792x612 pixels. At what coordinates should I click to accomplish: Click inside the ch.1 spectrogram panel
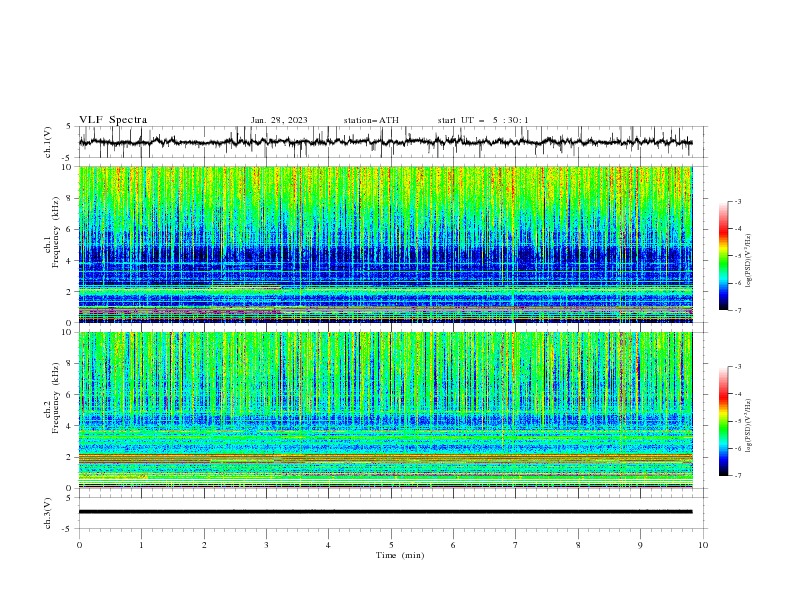pyautogui.click(x=386, y=244)
